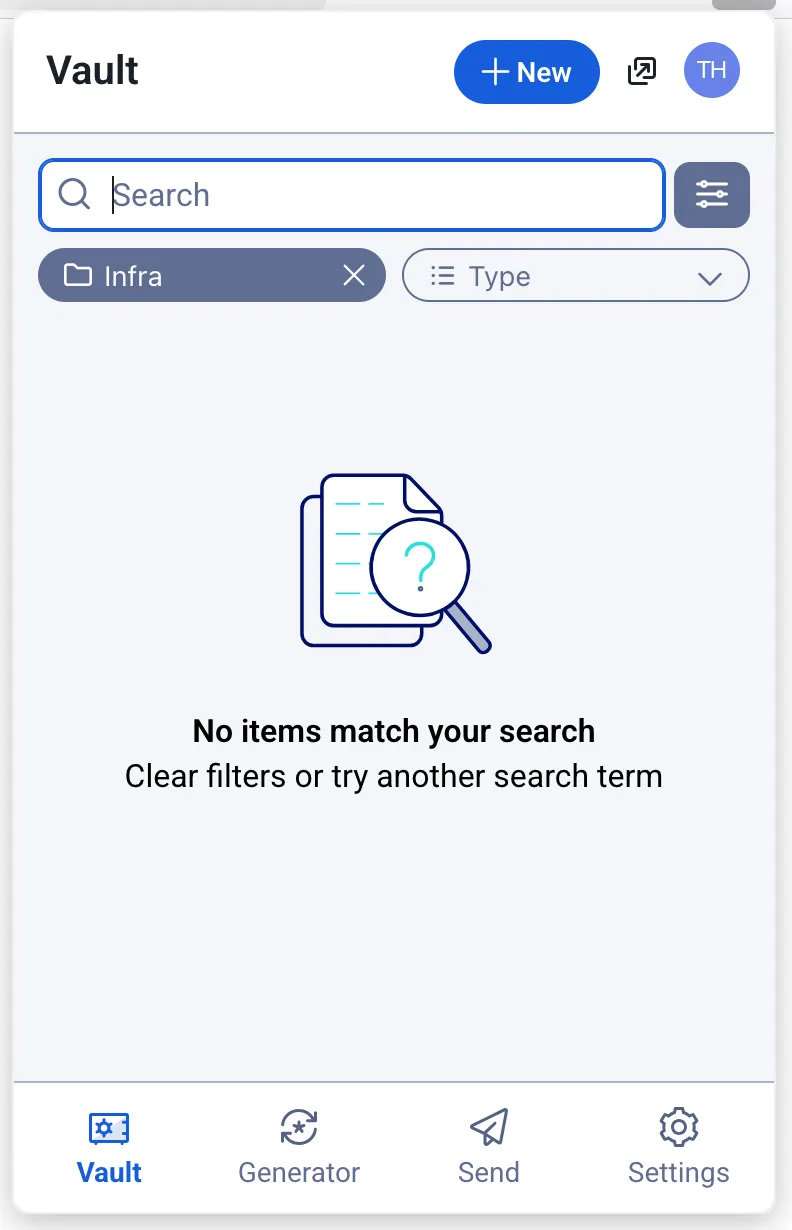The width and height of the screenshot is (792, 1230).
Task: Create a new item with the New button
Action: [527, 71]
